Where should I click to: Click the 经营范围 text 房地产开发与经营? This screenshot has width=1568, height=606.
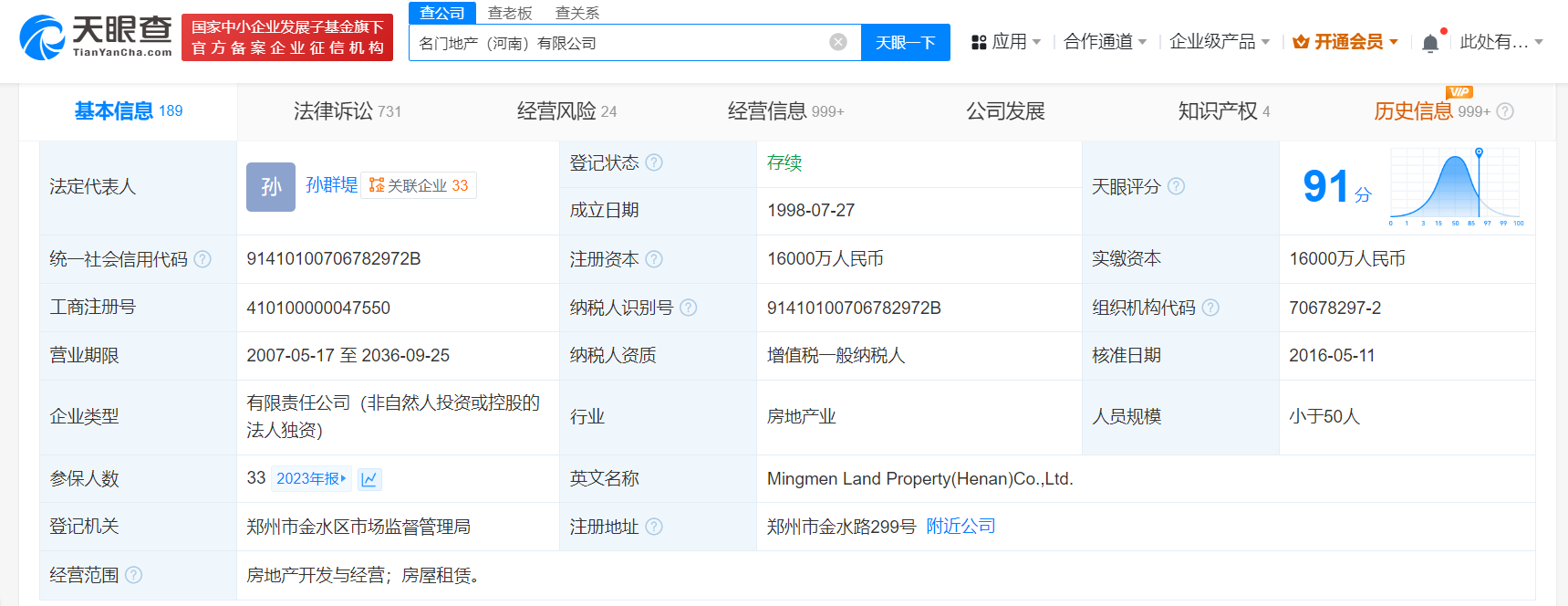click(315, 575)
